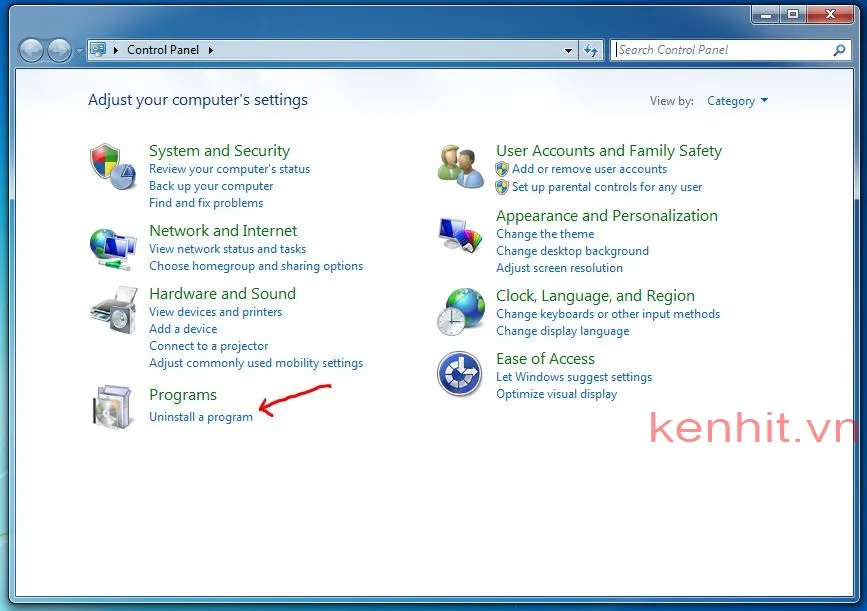
Task: Click the Appearance and Personalization theme icon
Action: 459,232
